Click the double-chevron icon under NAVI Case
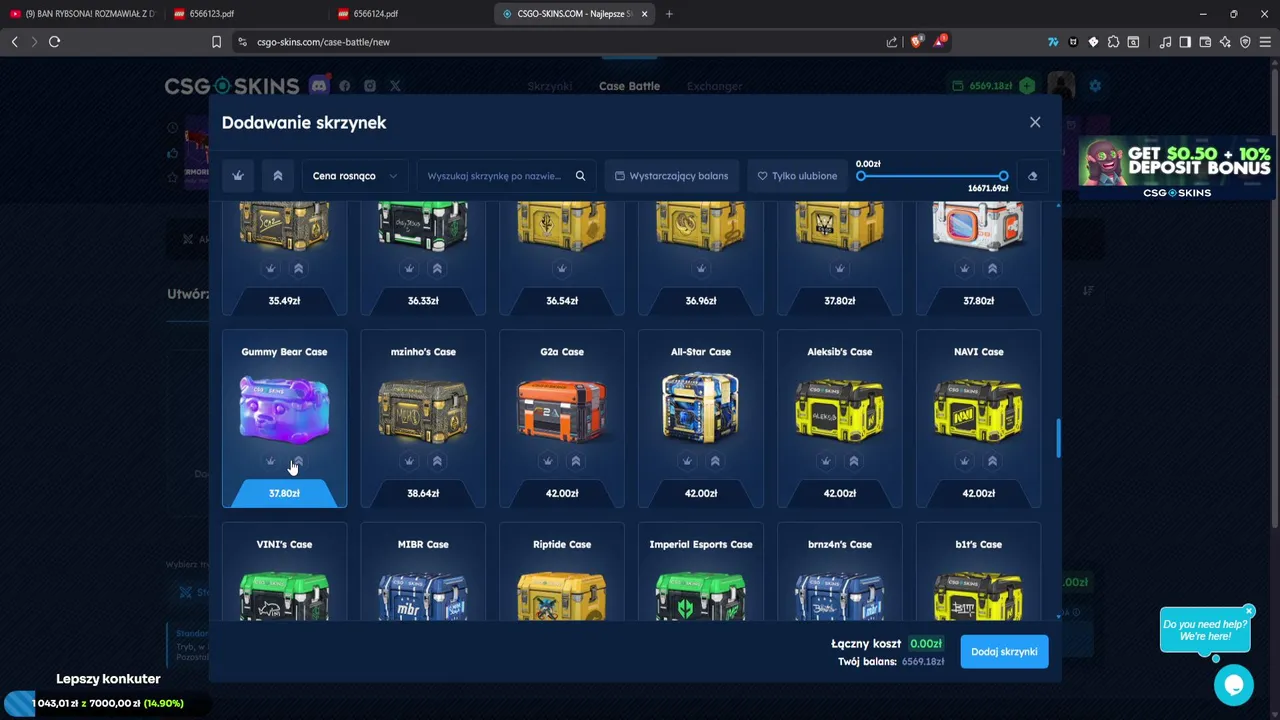The width and height of the screenshot is (1280, 720). [993, 461]
